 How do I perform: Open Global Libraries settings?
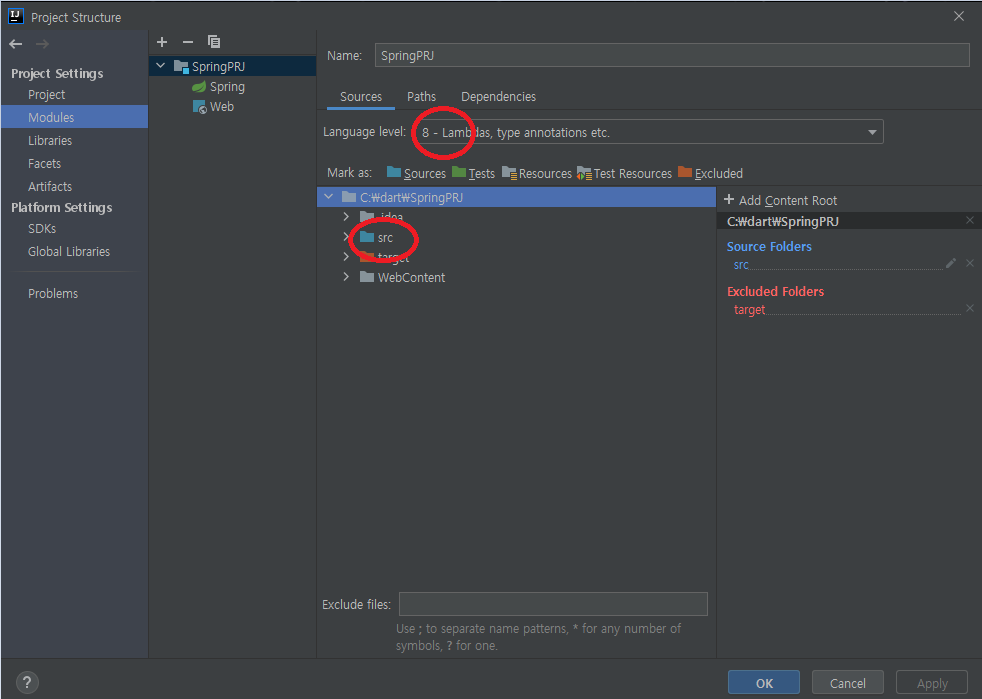click(x=69, y=251)
